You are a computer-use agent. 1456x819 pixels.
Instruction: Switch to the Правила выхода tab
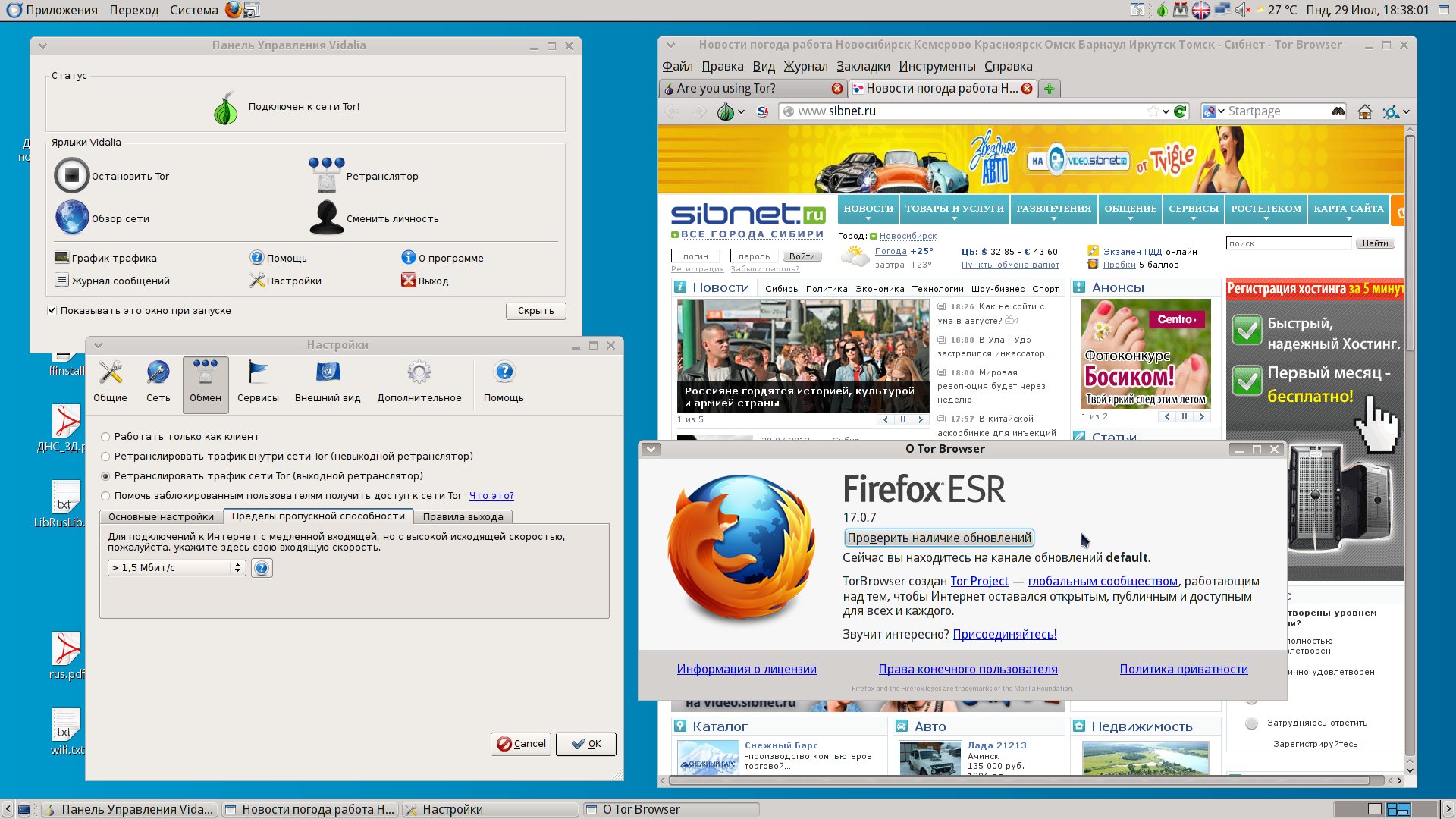[x=463, y=517]
